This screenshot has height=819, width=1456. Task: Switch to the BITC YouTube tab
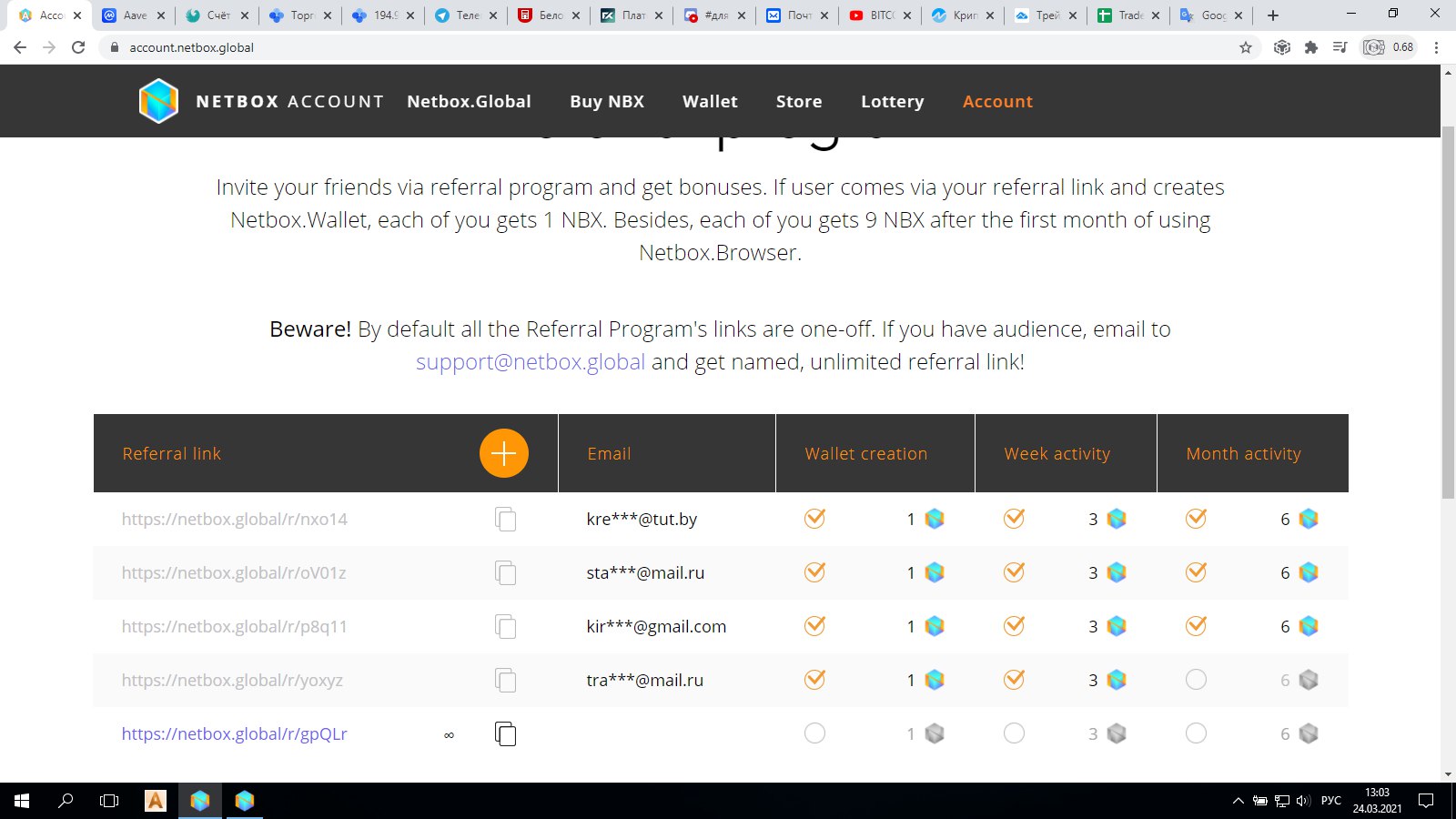[x=881, y=15]
